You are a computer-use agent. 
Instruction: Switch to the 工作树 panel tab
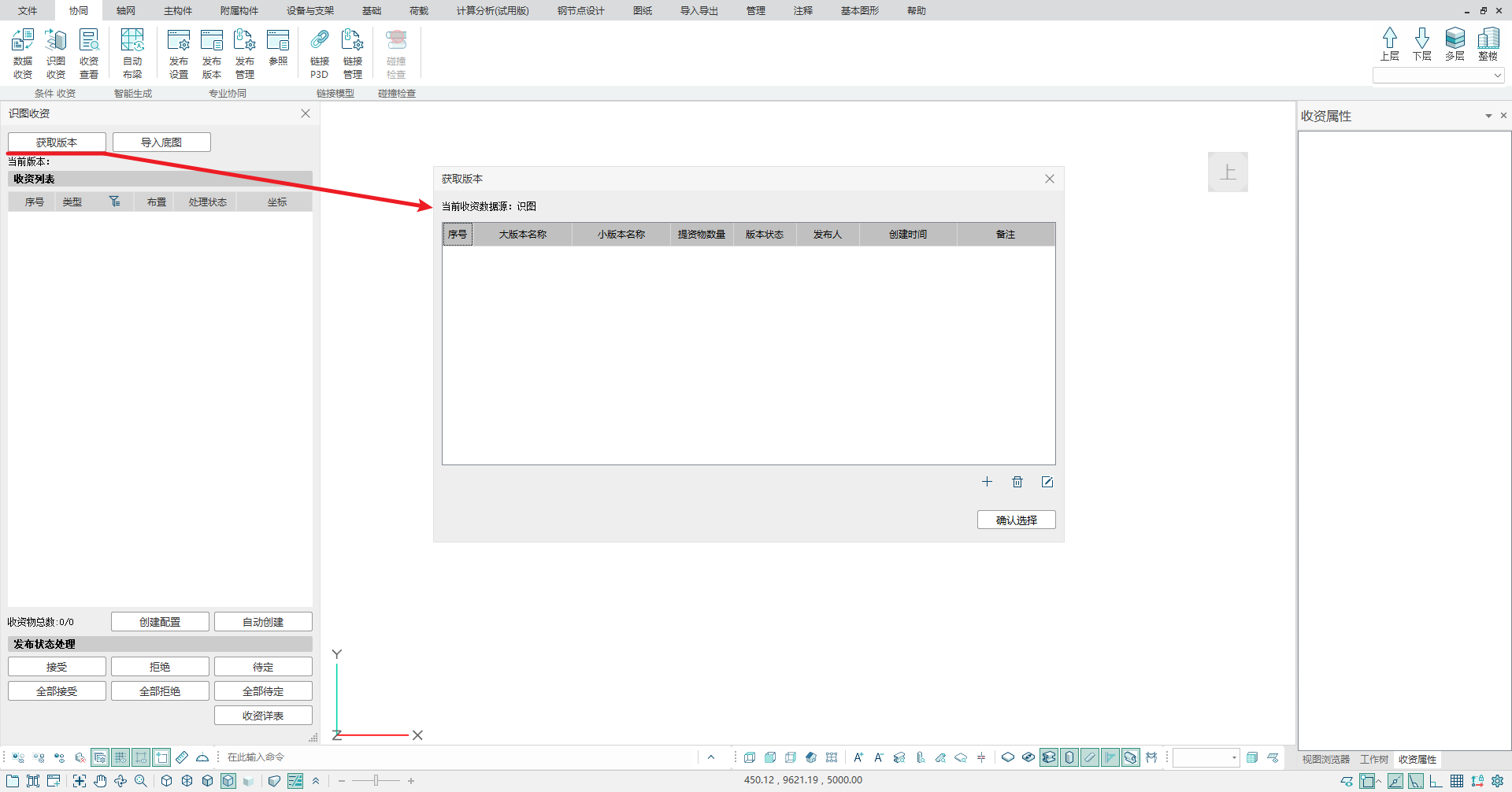pyautogui.click(x=1374, y=759)
